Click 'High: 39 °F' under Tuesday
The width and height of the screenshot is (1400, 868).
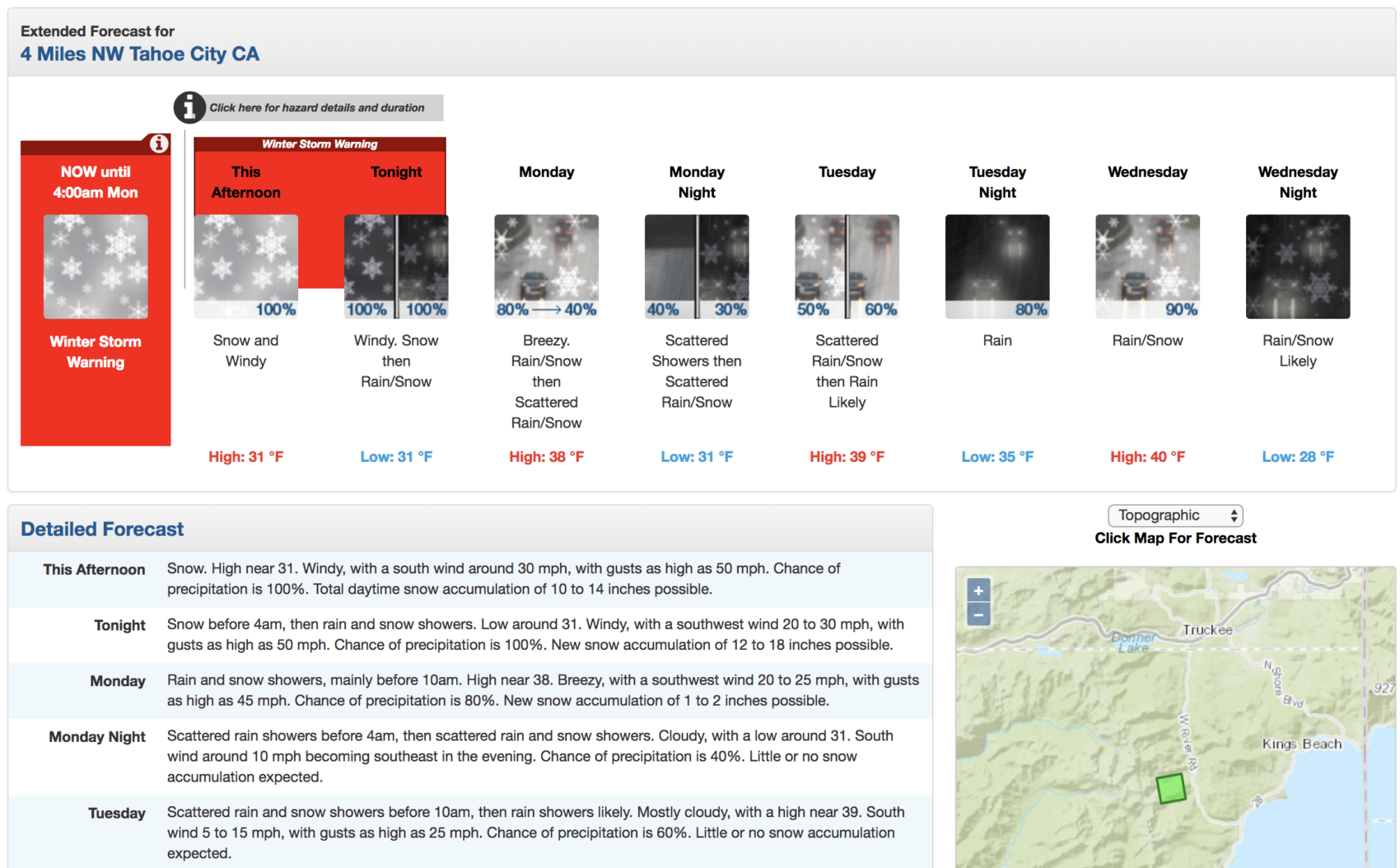pos(847,457)
